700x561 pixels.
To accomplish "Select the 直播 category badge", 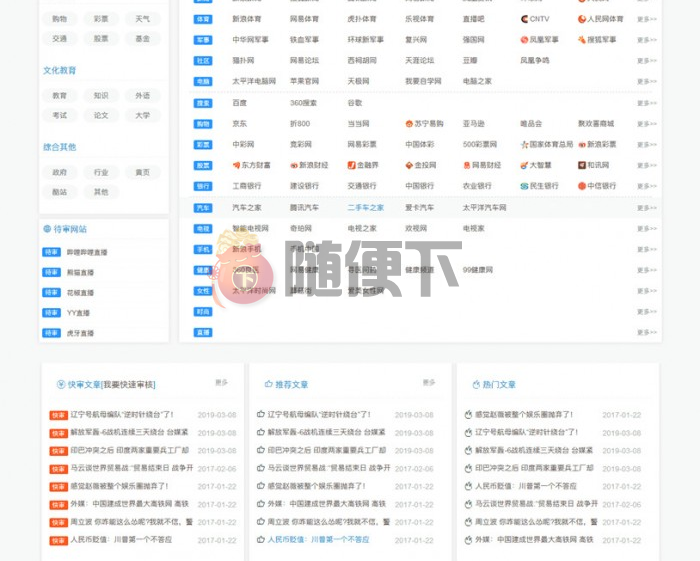I will (203, 332).
